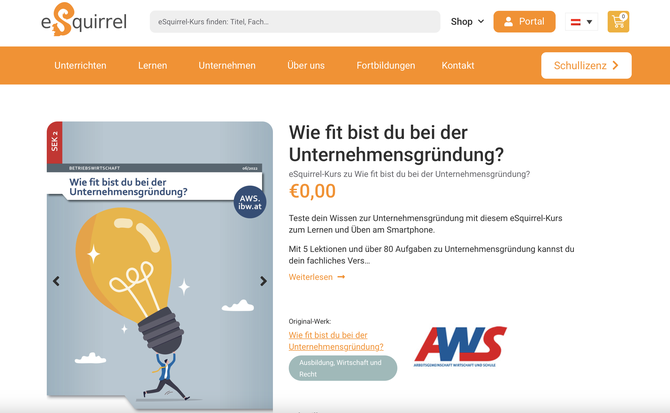The image size is (670, 413).
Task: Click the red SEK 2 ribbon label
Action: coord(55,142)
